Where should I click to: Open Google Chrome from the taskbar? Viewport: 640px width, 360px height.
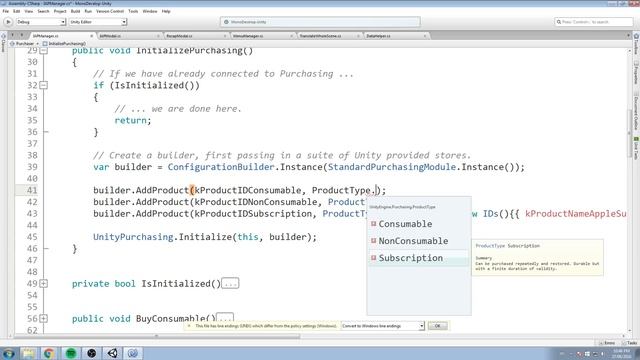(49, 353)
